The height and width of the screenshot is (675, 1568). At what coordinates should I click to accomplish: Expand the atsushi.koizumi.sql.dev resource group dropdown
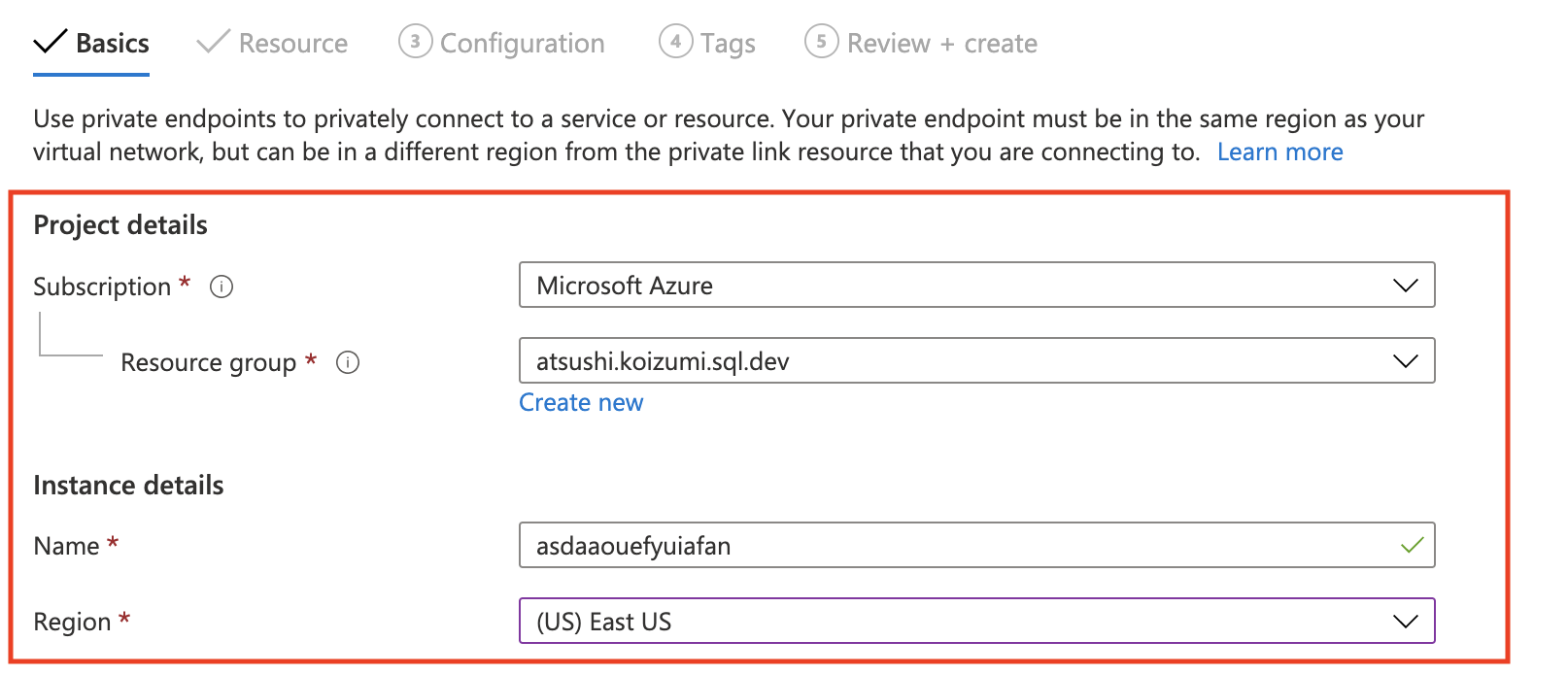pos(975,361)
